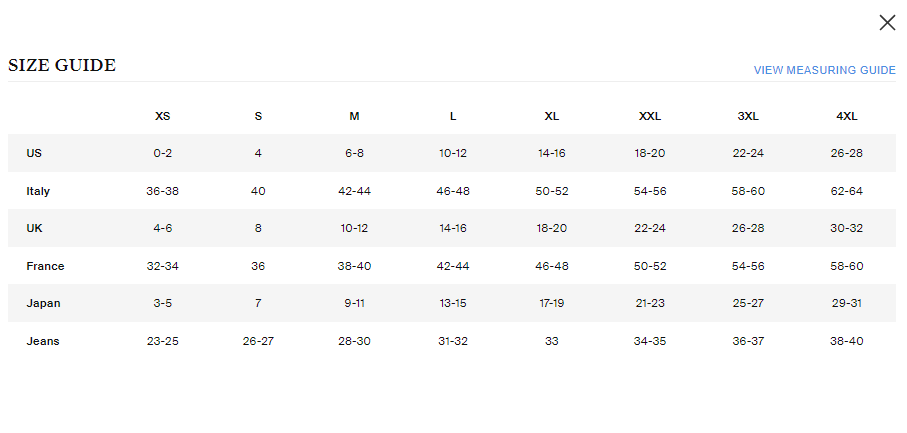
Task: Select Jeans size 36-37 cell
Action: click(x=748, y=341)
